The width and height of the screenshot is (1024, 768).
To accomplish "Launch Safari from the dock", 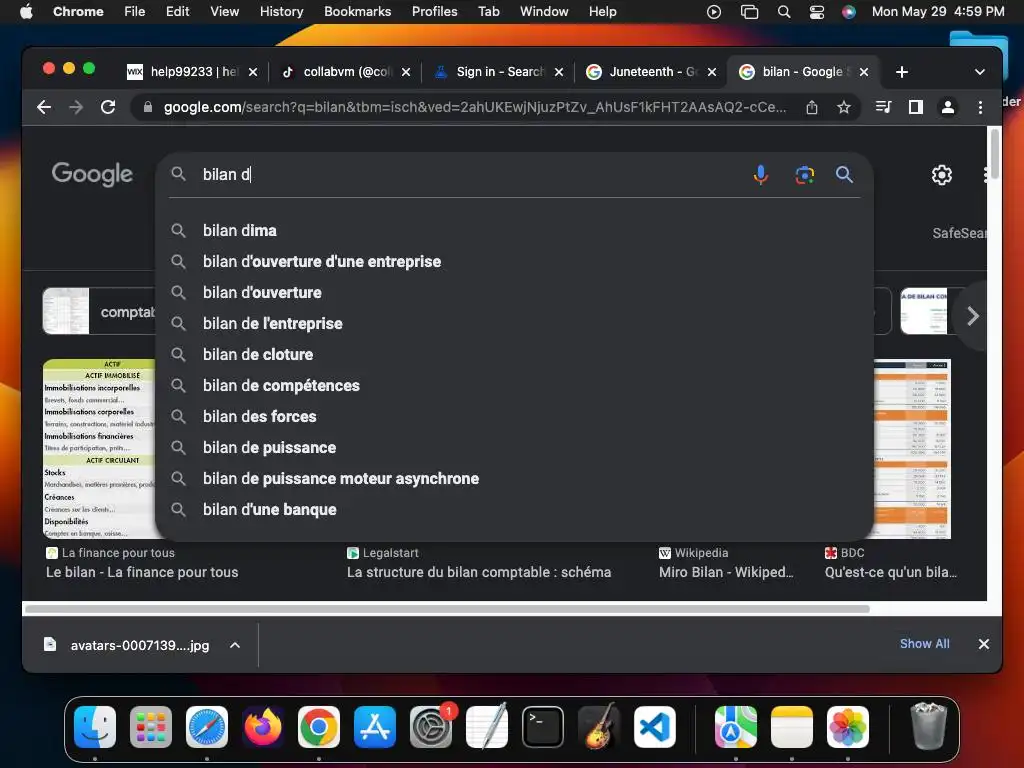I will pyautogui.click(x=207, y=727).
